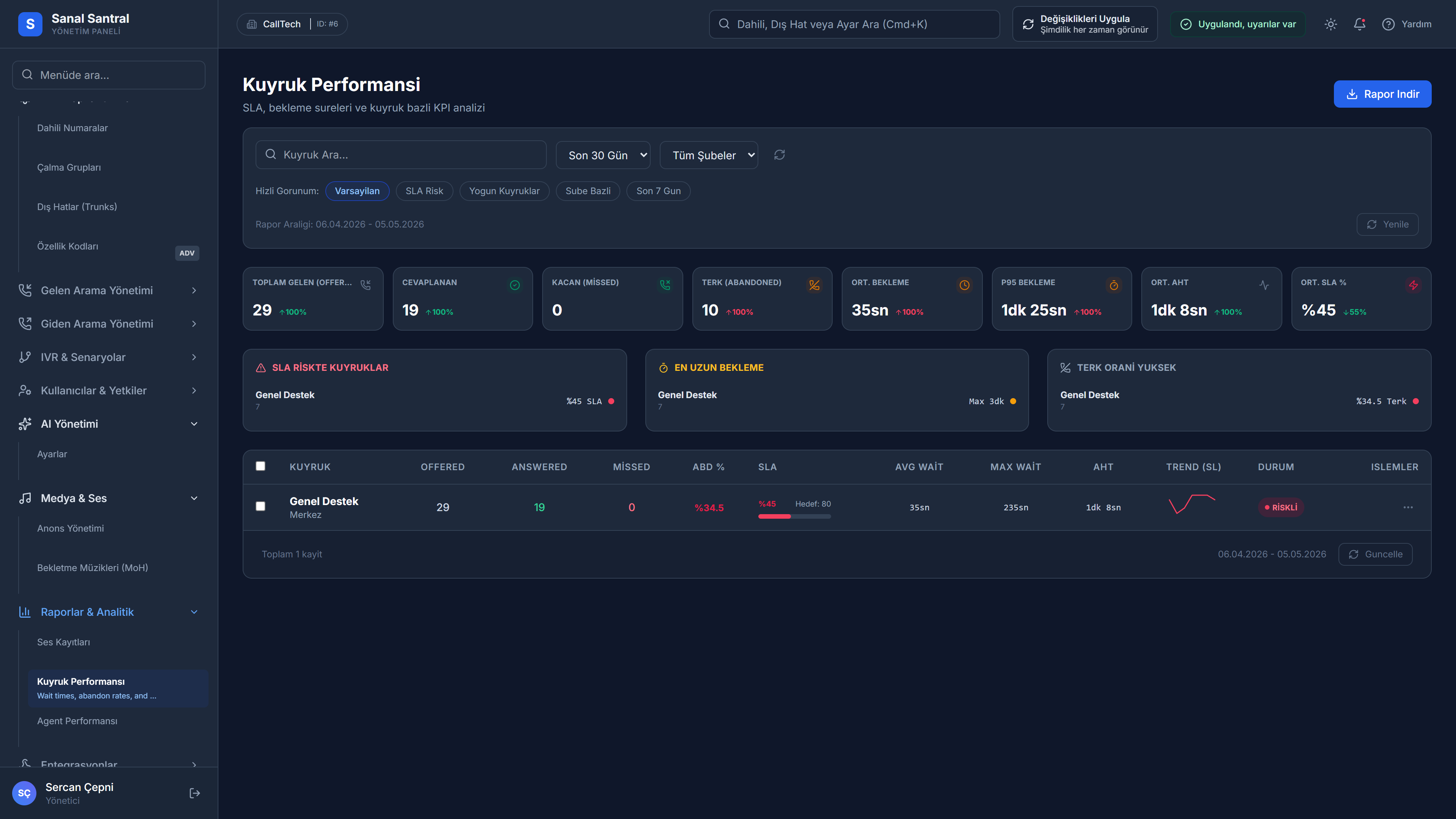Viewport: 1456px width, 819px height.
Task: Click the trend sparkline for Genel Destek
Action: tap(1191, 504)
